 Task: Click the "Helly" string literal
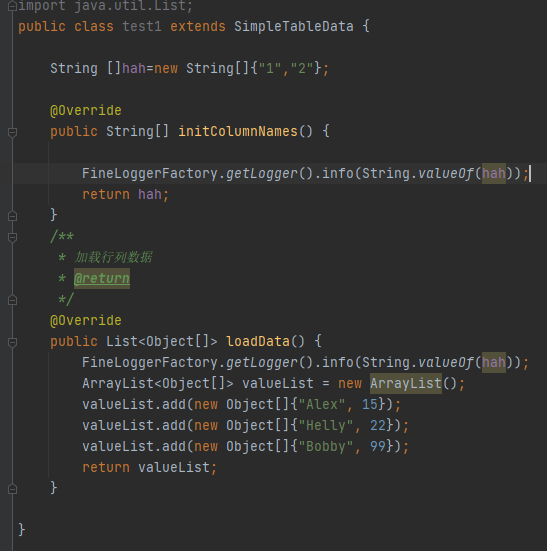(326, 426)
